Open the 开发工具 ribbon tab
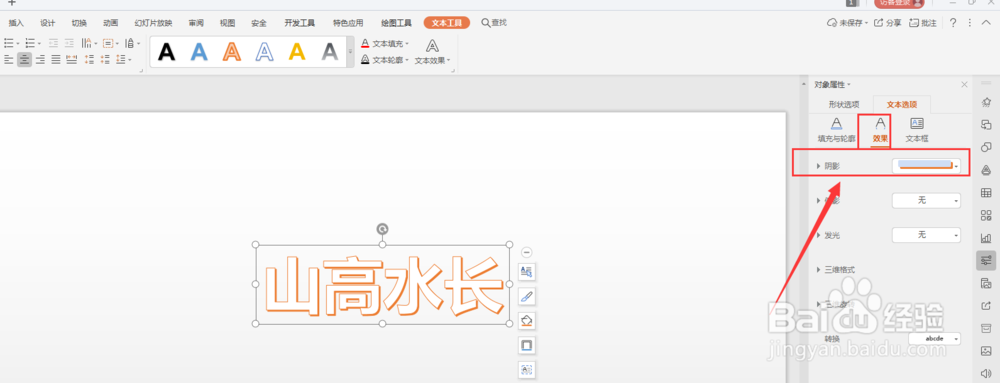Viewport: 1000px width, 383px height. [x=300, y=23]
